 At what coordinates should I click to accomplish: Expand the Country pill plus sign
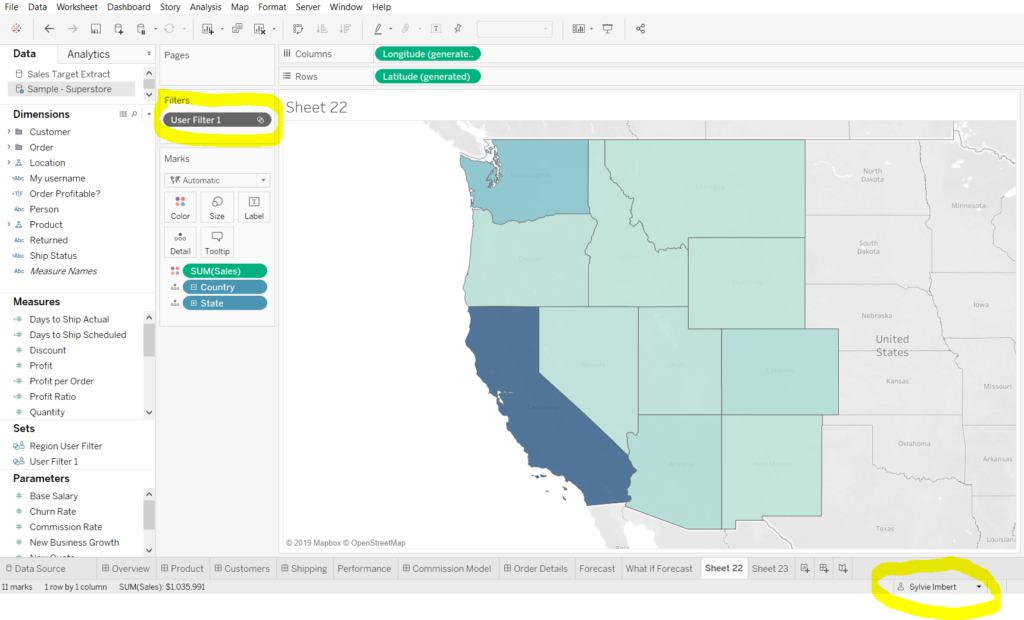coord(193,287)
